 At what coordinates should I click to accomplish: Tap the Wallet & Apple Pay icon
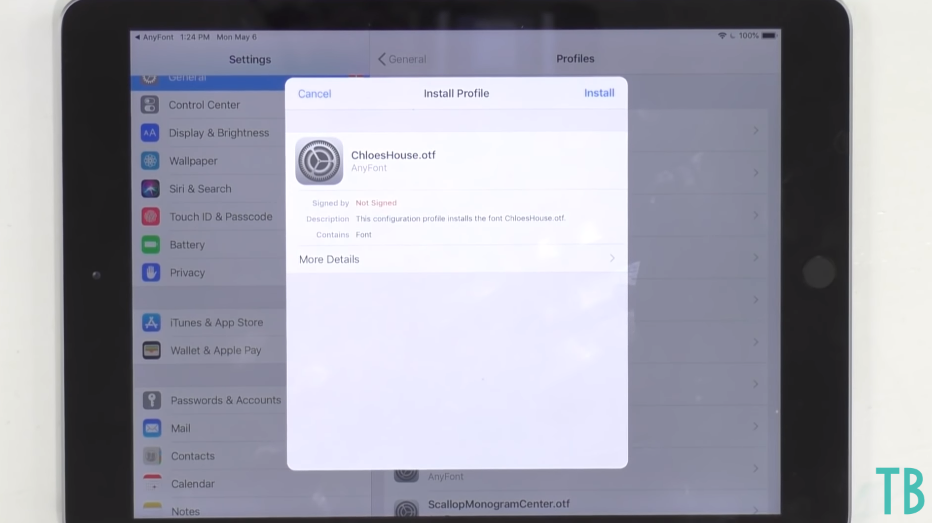click(x=152, y=351)
